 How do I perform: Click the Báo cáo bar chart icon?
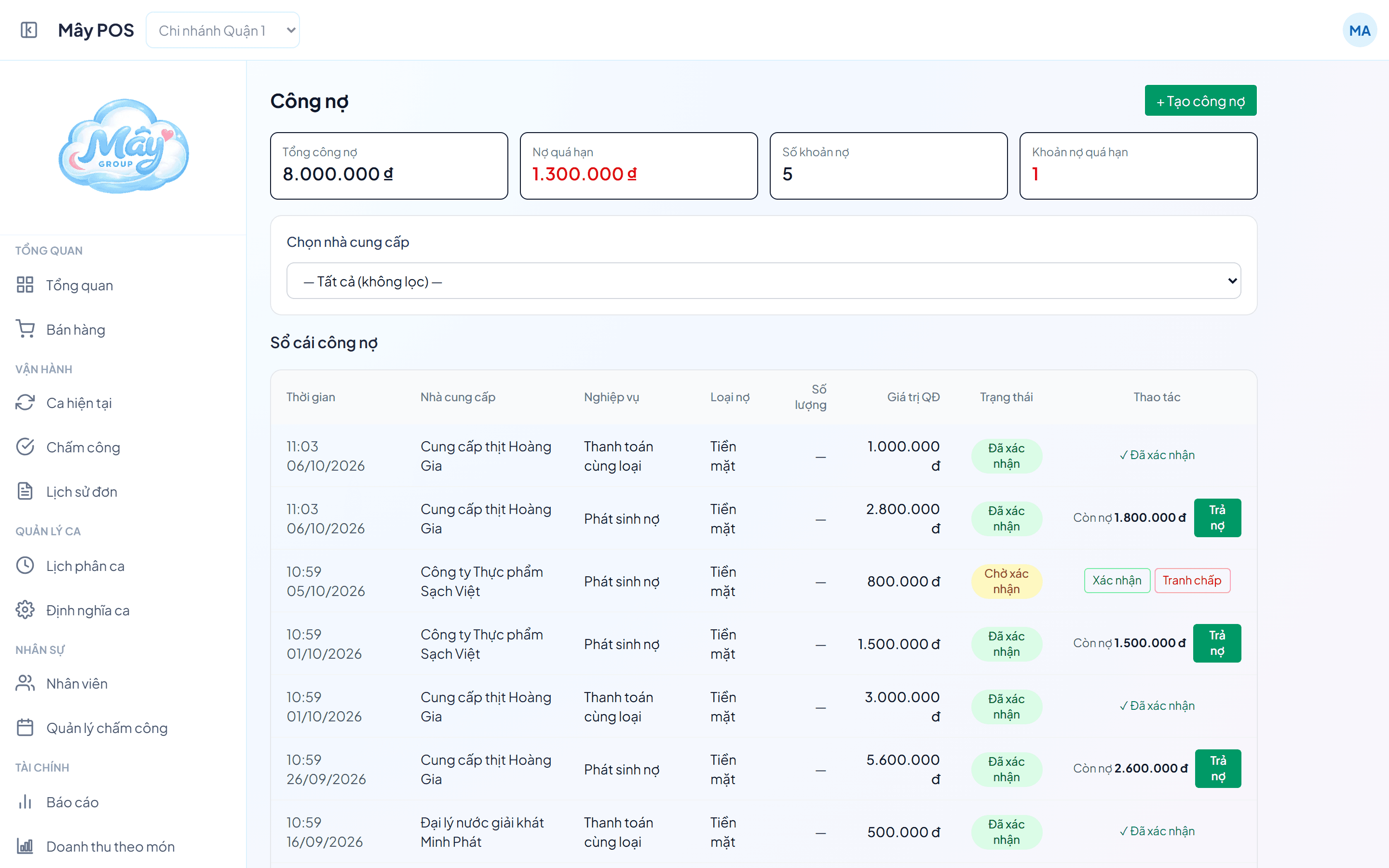(x=25, y=801)
